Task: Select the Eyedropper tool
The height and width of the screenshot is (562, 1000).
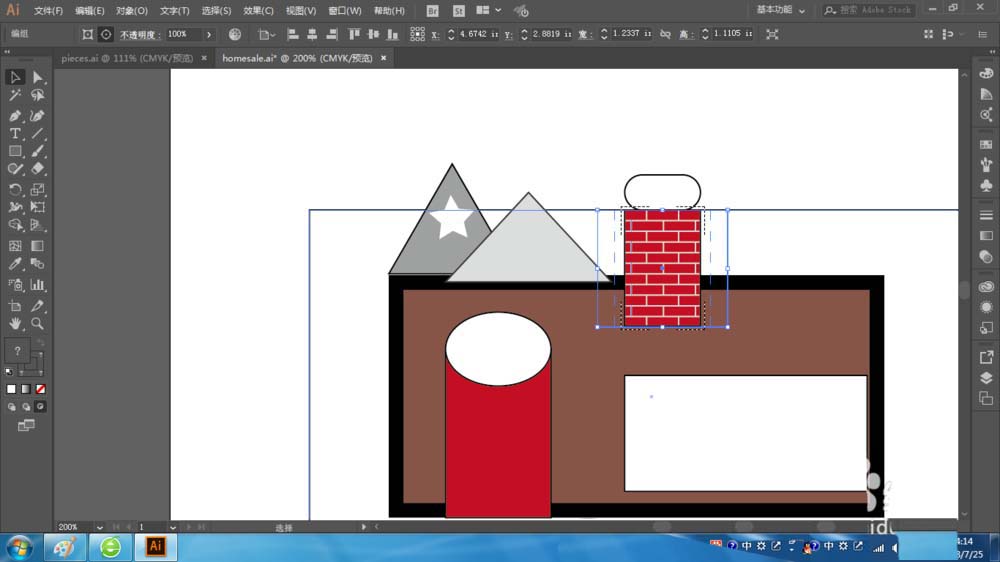Action: pos(15,265)
